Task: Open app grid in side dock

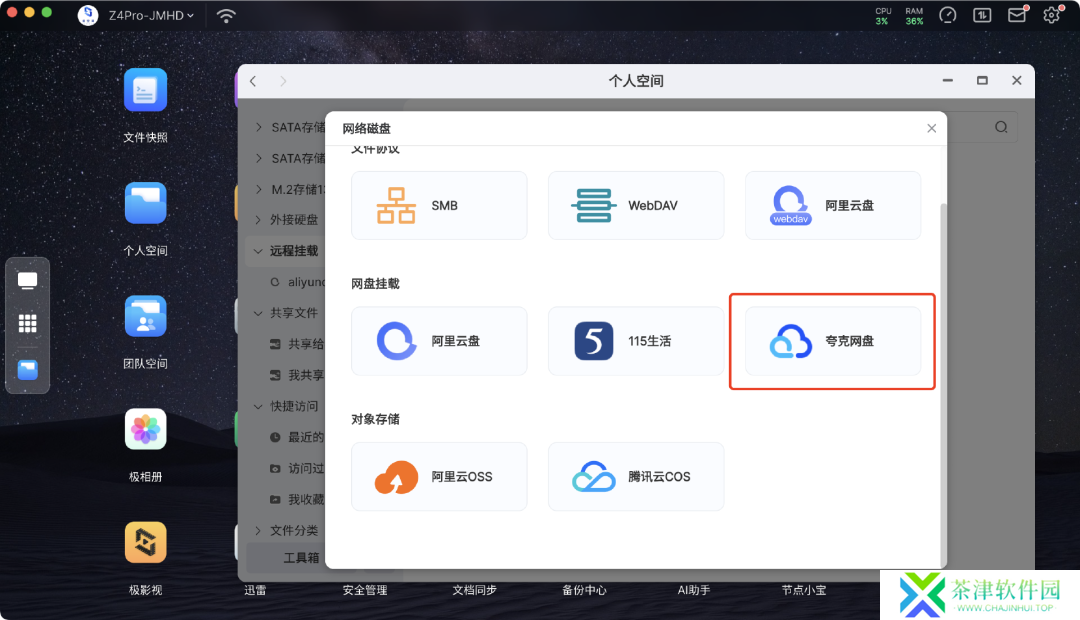Action: pyautogui.click(x=28, y=323)
